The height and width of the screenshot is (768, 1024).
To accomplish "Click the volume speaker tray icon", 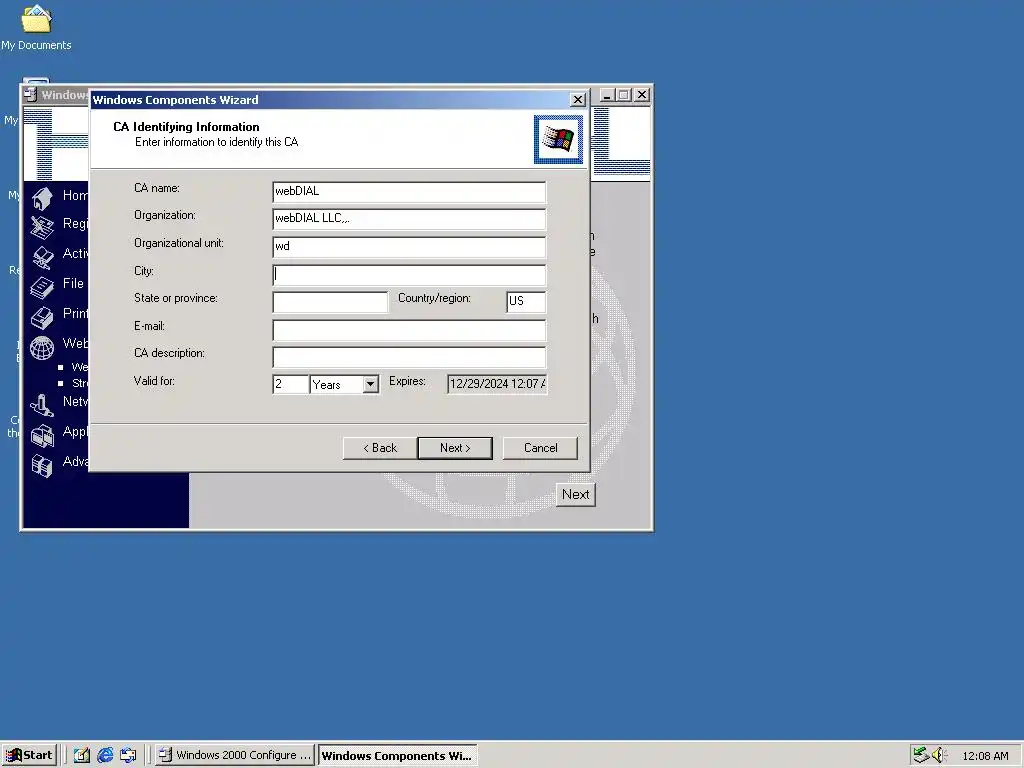I will click(x=939, y=755).
